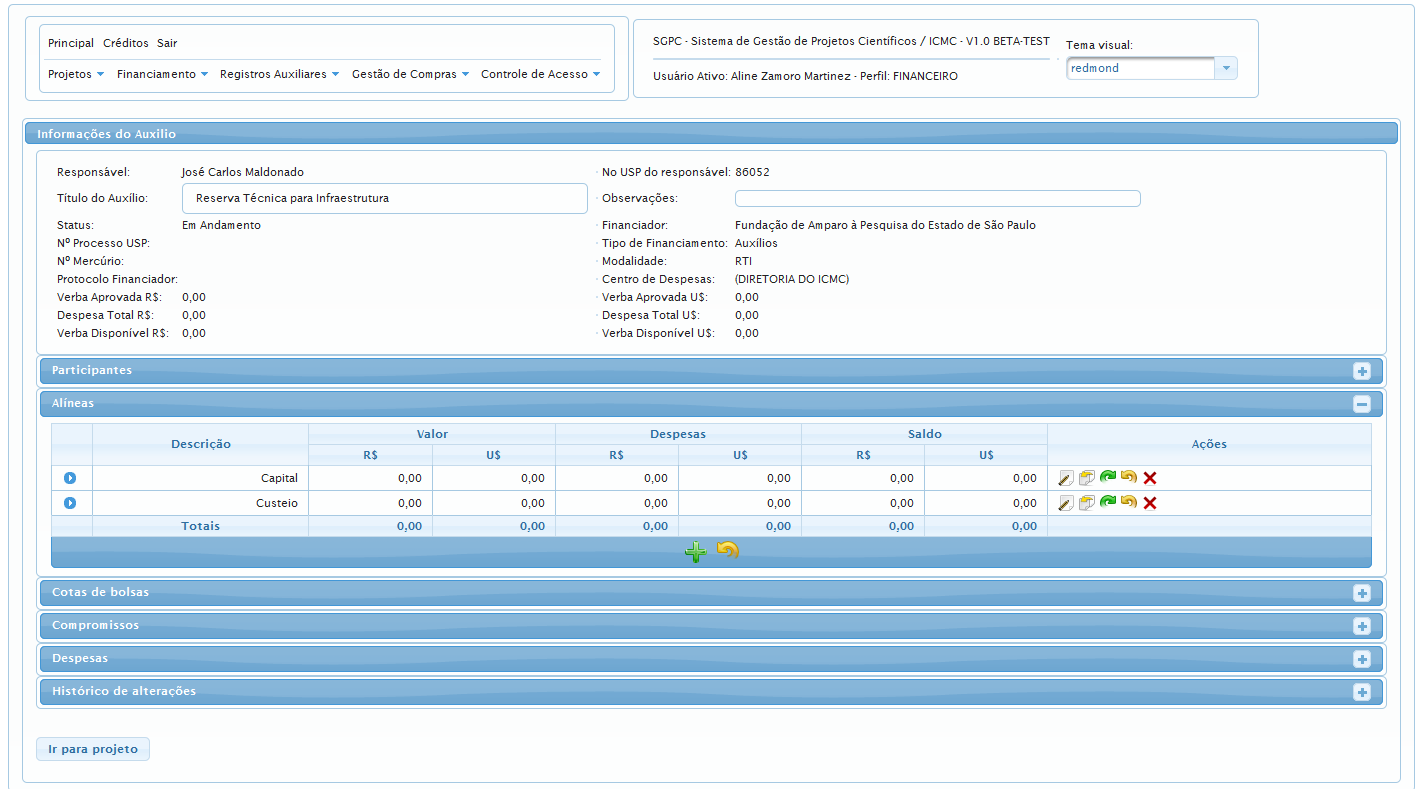Click the Ir para projeto button

tap(93, 749)
